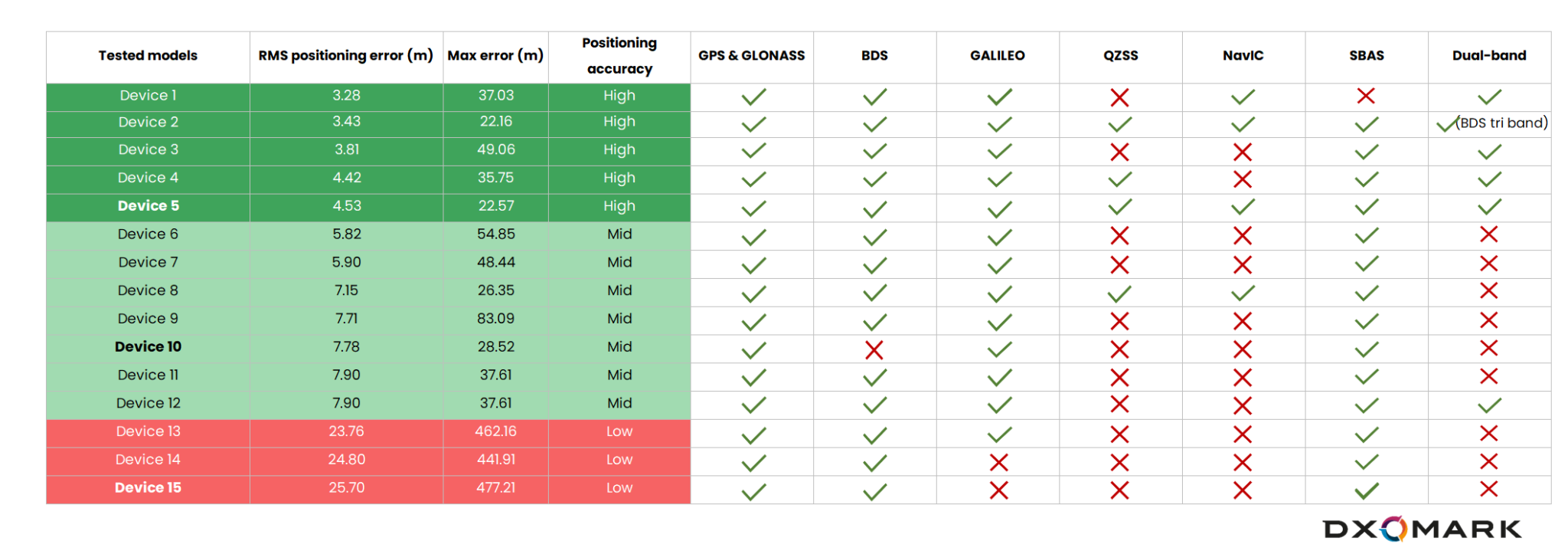Image resolution: width=1568 pixels, height=554 pixels.
Task: Click Device 13 max error 462.16
Action: pyautogui.click(x=495, y=431)
